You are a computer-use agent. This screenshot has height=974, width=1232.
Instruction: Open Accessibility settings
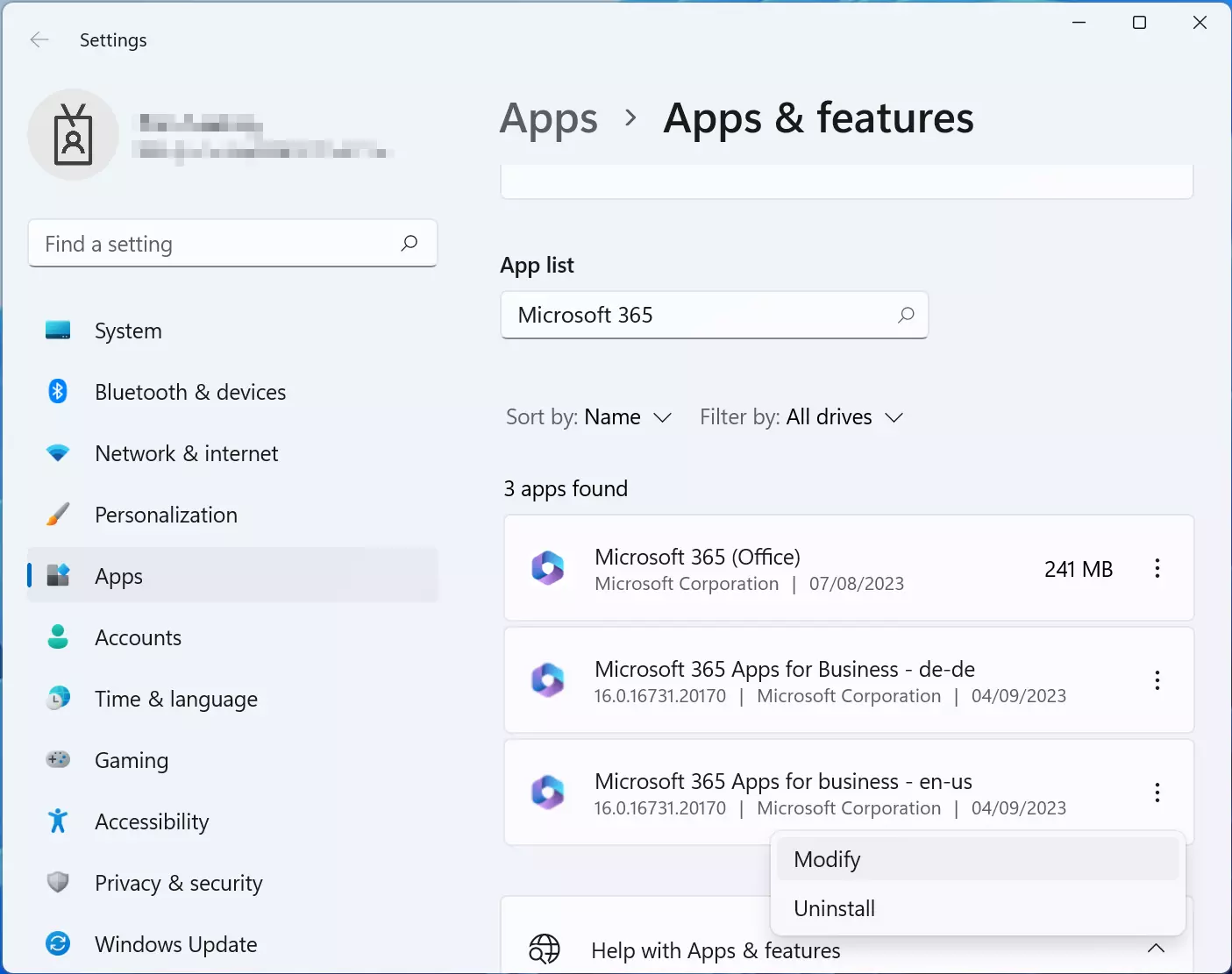(232, 821)
